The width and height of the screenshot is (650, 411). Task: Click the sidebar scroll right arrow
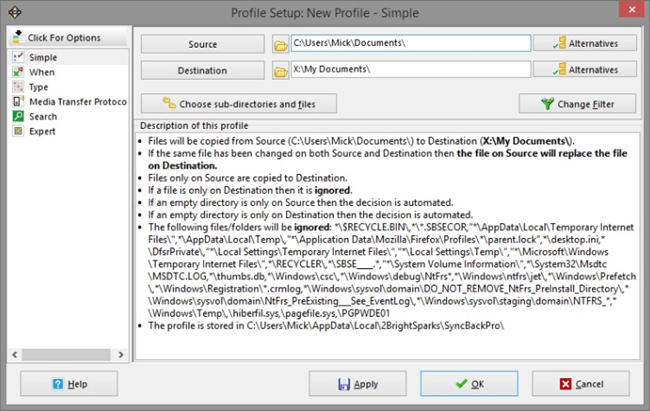121,355
